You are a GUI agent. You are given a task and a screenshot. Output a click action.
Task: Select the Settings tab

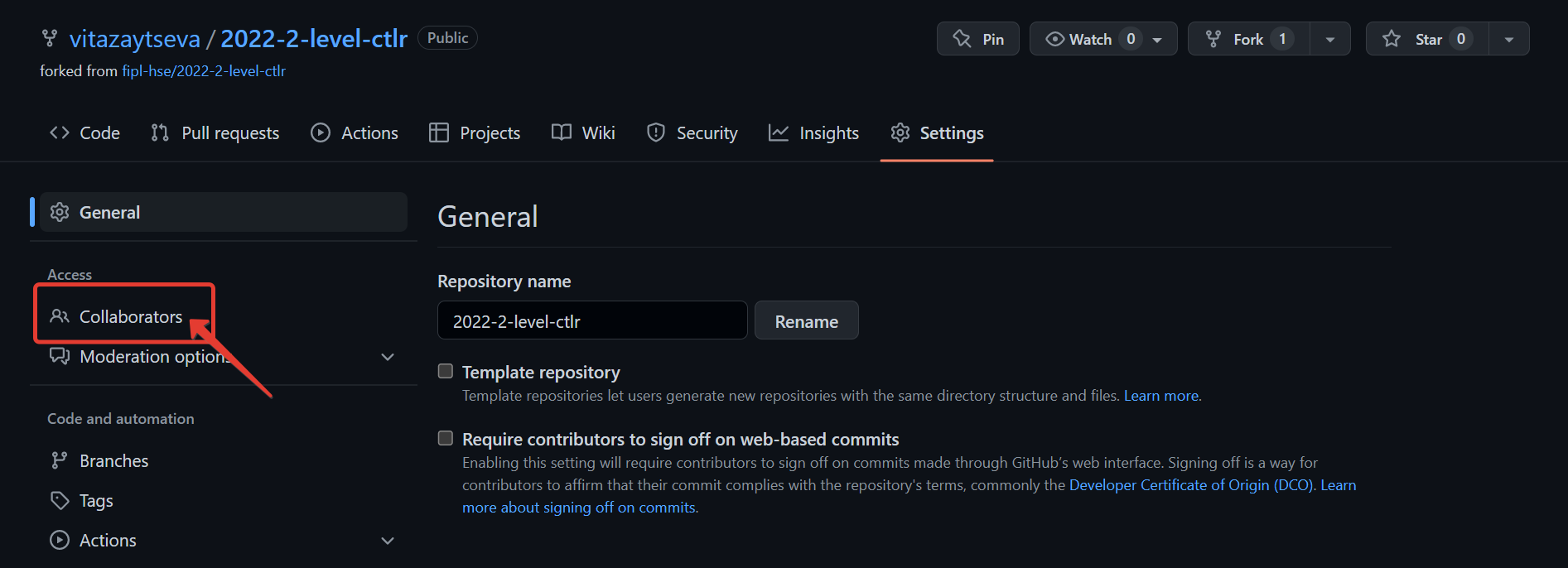(x=937, y=133)
